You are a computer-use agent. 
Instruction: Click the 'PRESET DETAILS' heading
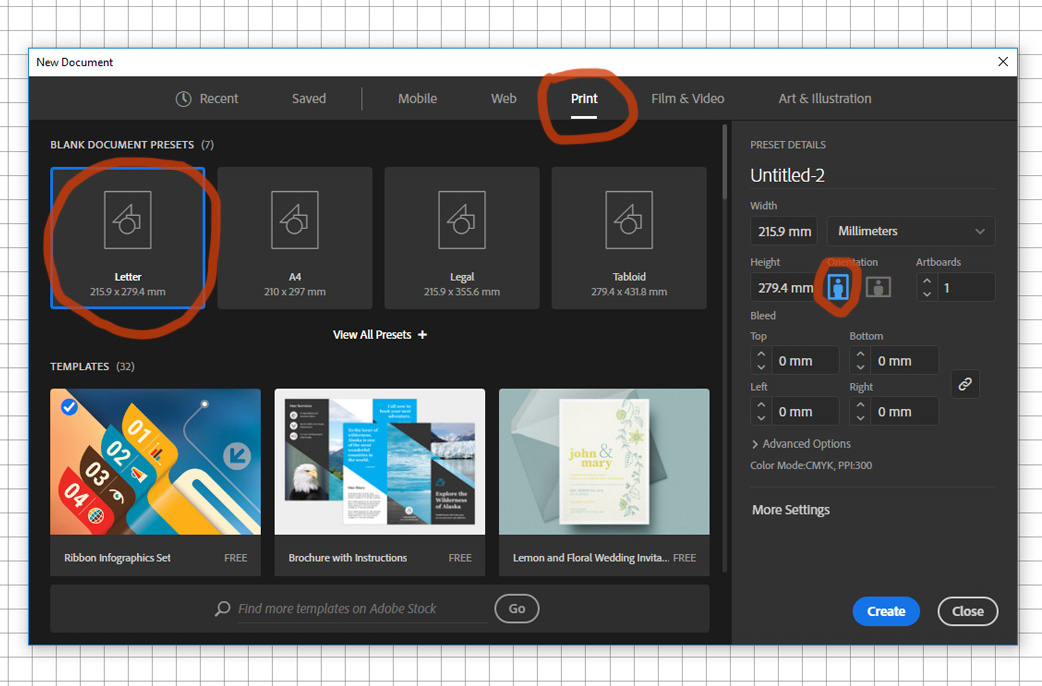point(787,144)
